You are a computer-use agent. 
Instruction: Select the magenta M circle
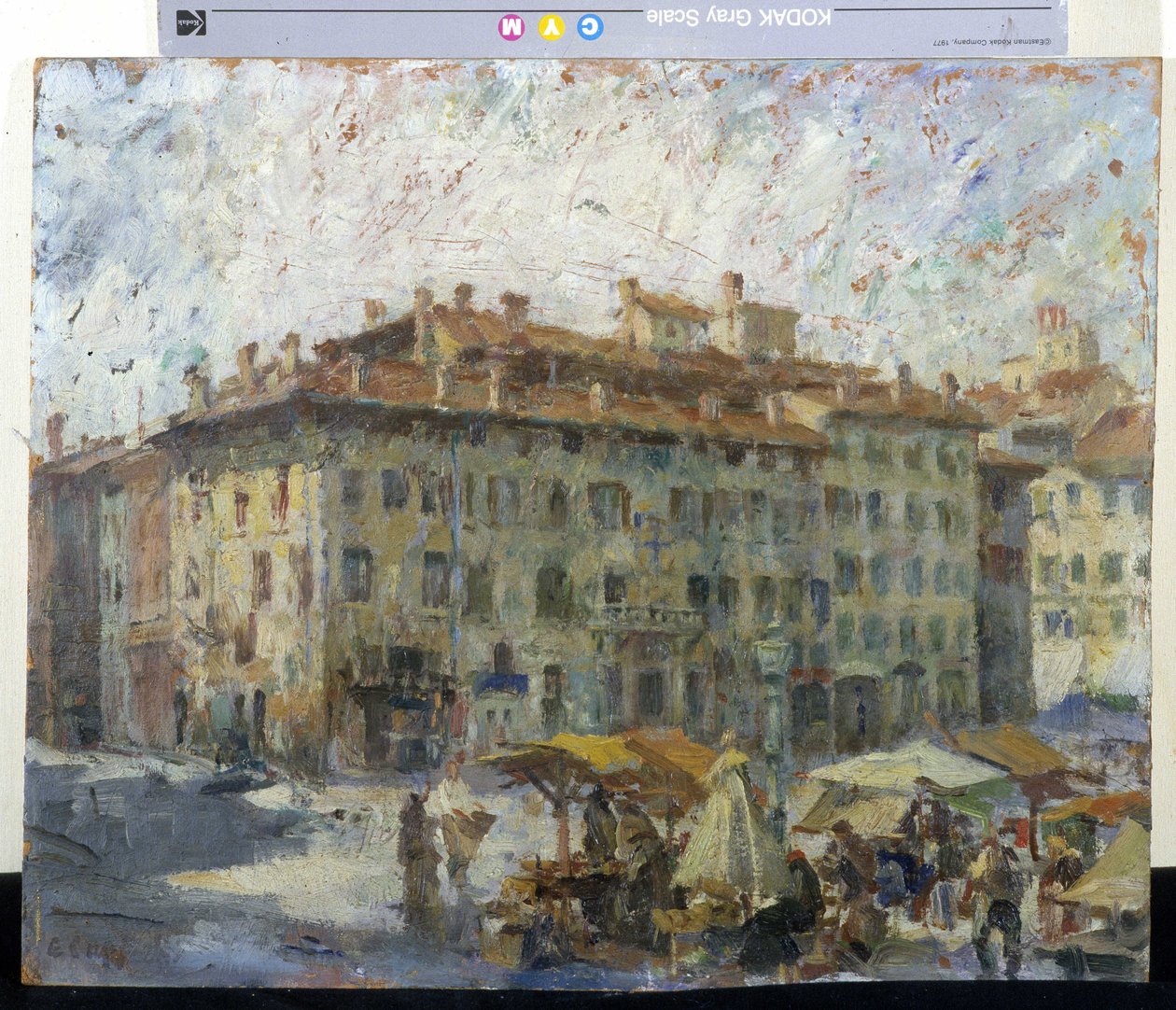tap(512, 26)
